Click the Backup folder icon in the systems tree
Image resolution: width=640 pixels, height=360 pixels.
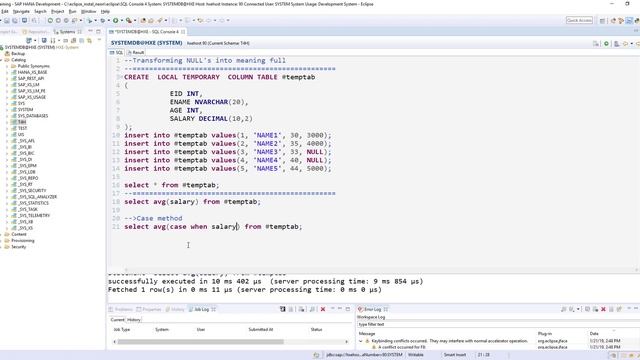pos(7,53)
